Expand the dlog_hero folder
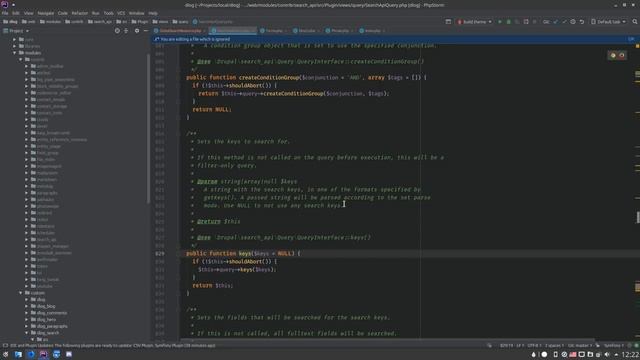The image size is (640, 360). point(27,319)
